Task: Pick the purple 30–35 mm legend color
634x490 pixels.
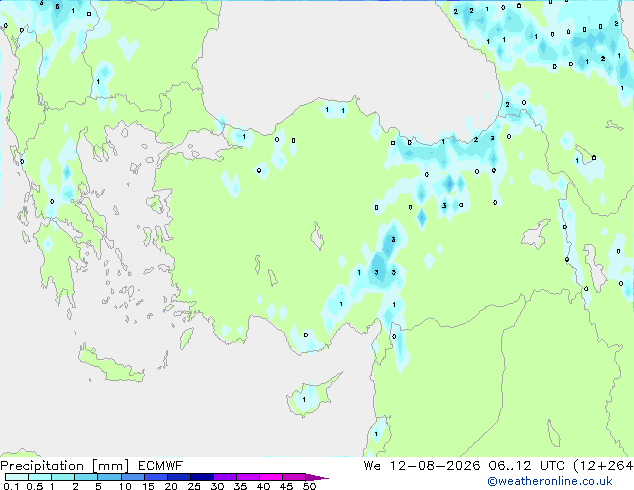Action: pos(225,477)
